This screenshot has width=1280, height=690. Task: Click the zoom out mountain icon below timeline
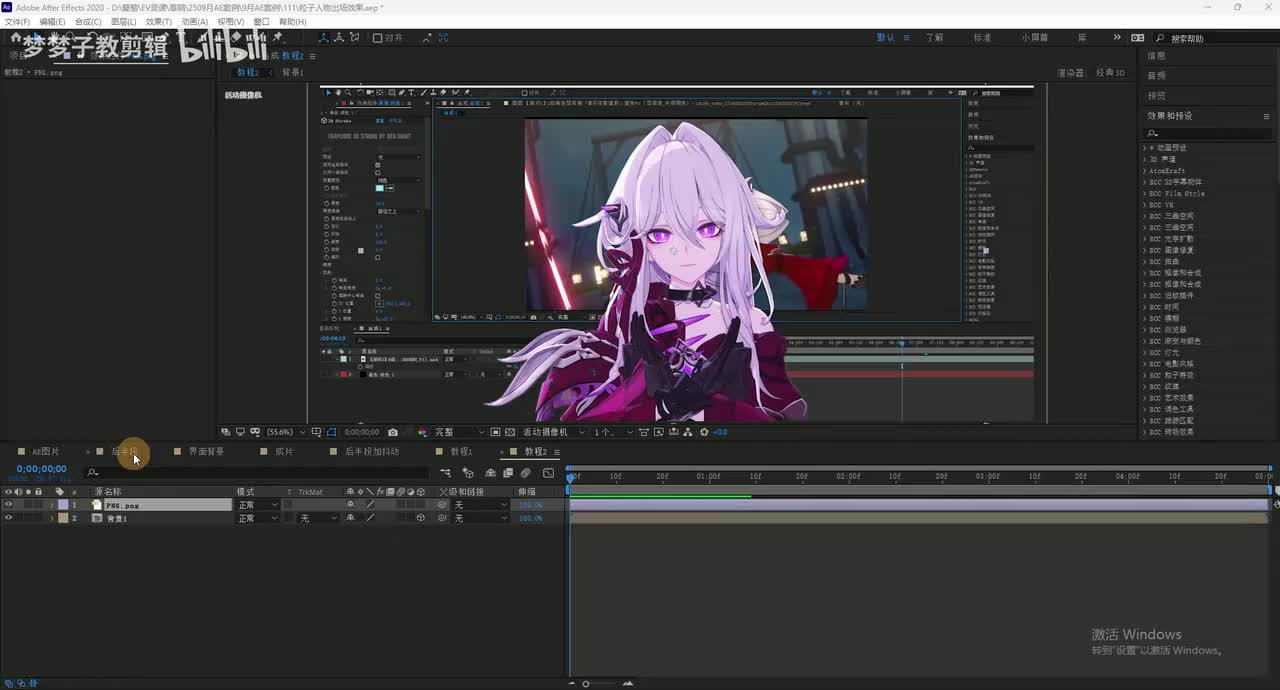point(573,684)
